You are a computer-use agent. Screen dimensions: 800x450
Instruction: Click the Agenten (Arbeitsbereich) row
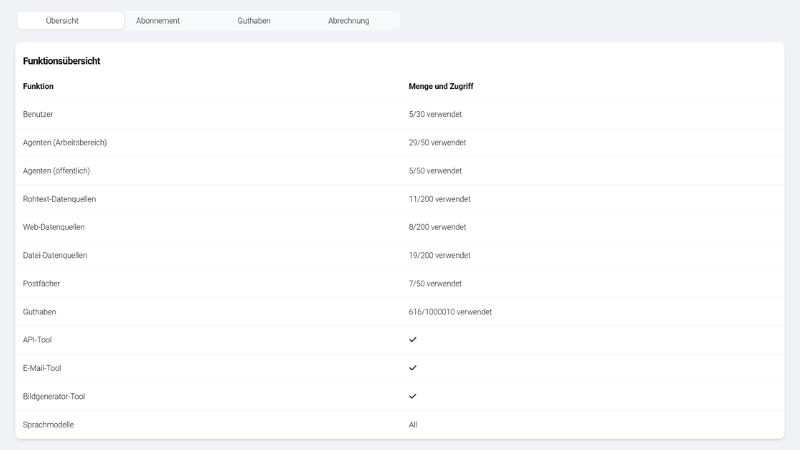[x=399, y=142]
